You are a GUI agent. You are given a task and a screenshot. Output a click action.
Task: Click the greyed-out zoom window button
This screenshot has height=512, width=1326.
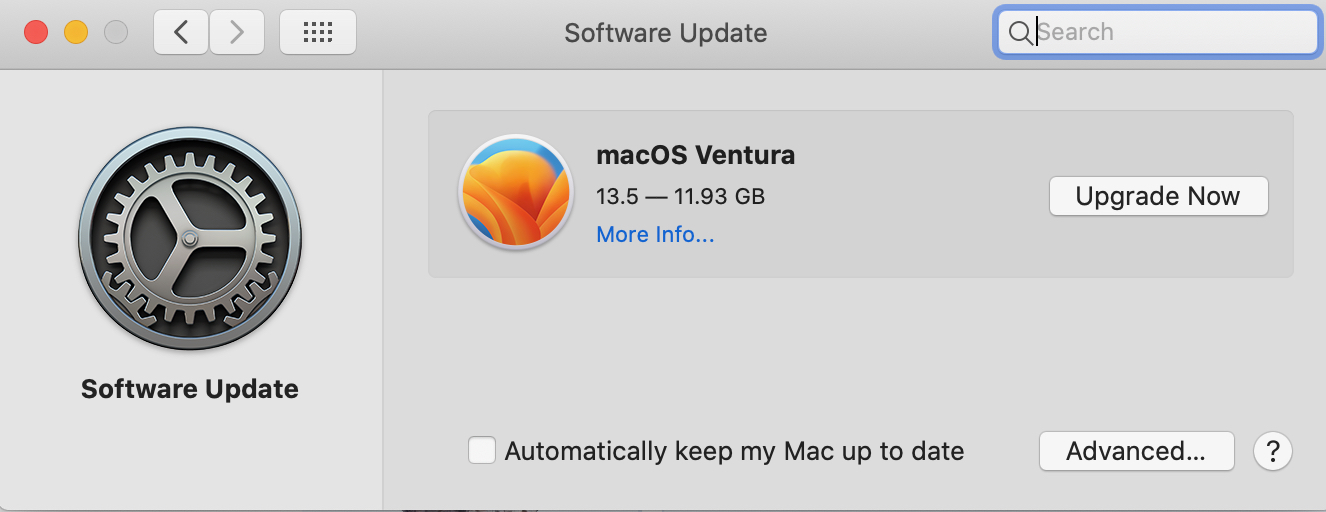(116, 32)
